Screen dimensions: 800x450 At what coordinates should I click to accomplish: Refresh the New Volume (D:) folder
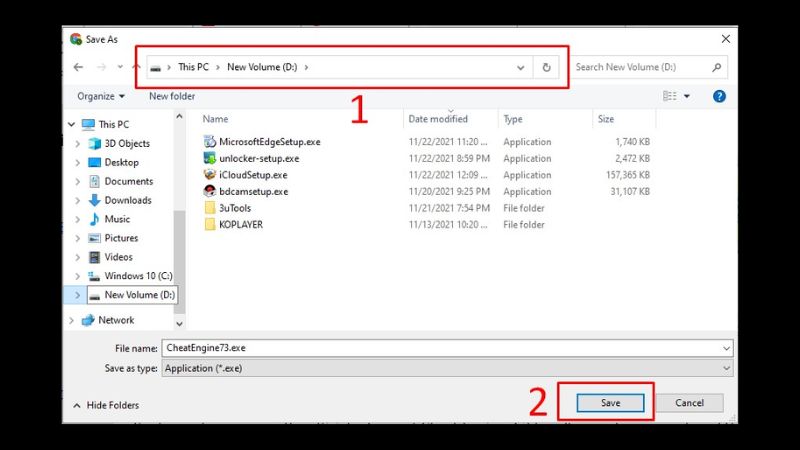coord(546,67)
